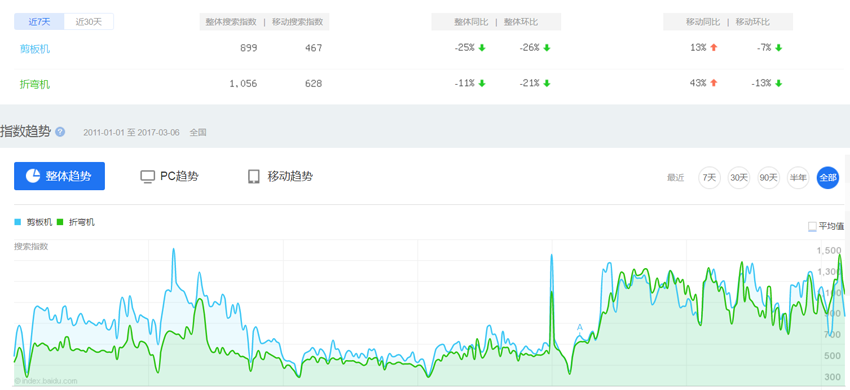The width and height of the screenshot is (850, 390).
Task: Click the red up arrow beside 13%
Action: 713,48
